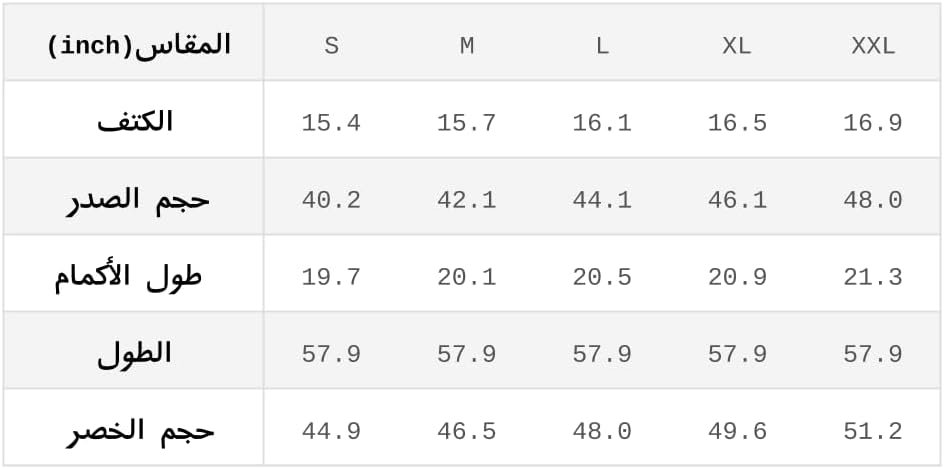Screen dimensions: 944x469
Task: Click the المقاس(inch) header cell
Action: [139, 45]
